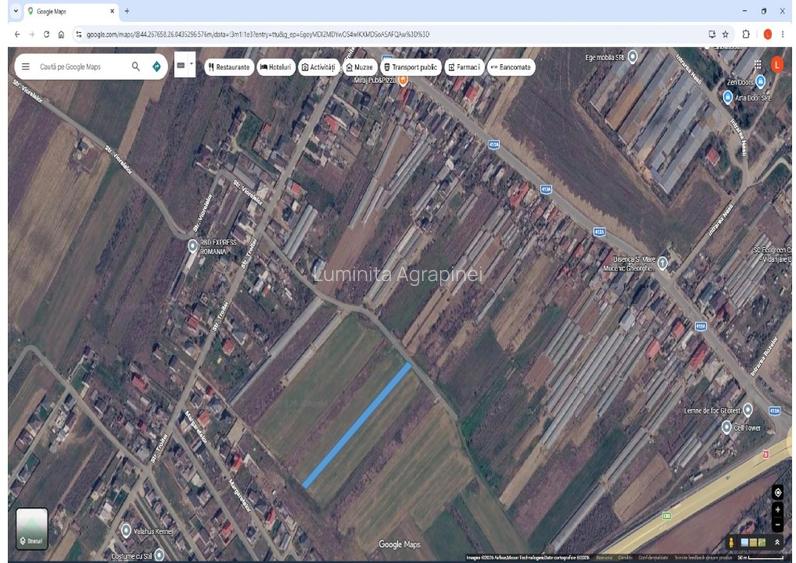796x563 pixels.
Task: Show my current location
Action: click(777, 492)
